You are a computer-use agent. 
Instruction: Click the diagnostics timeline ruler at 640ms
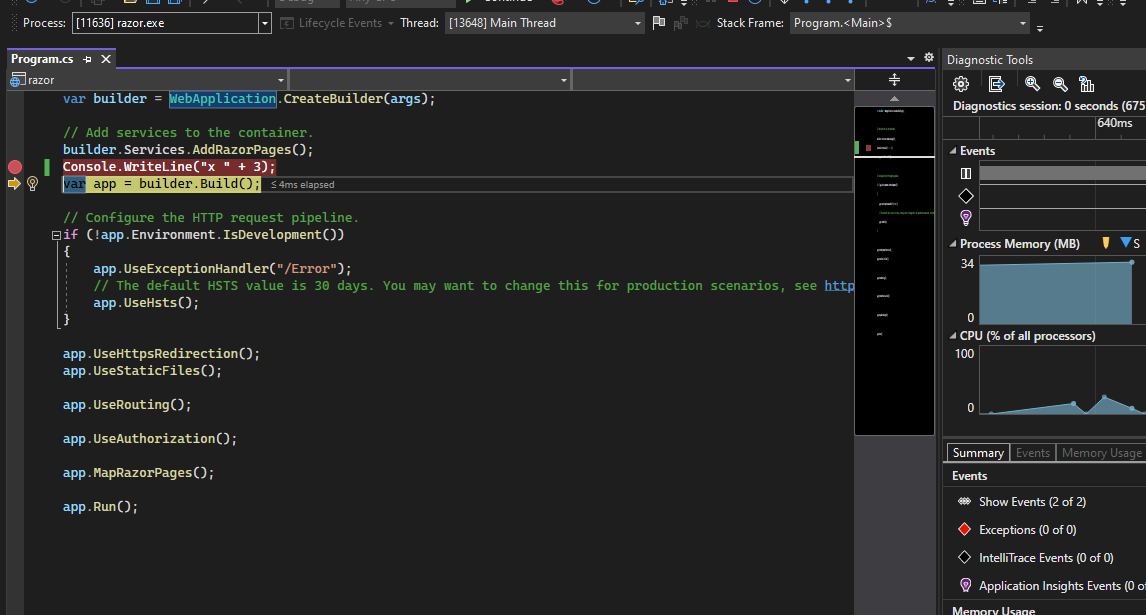(x=1115, y=123)
